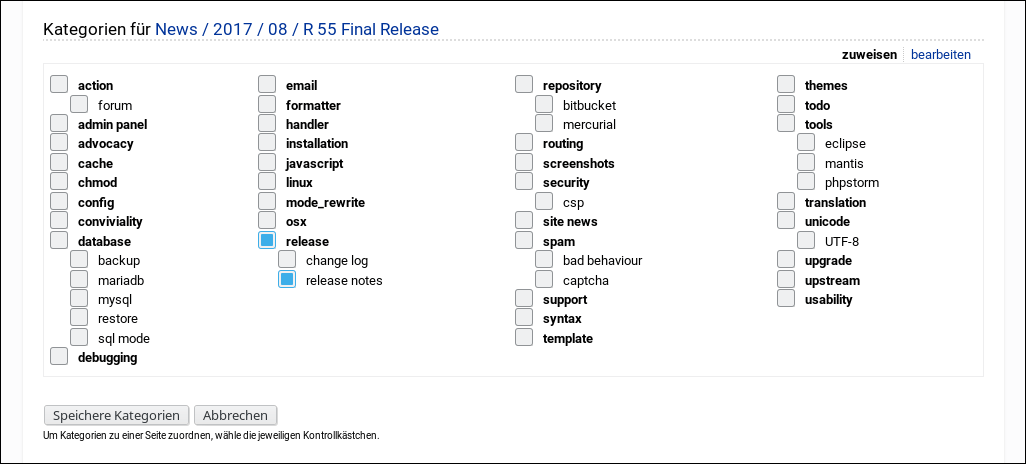Viewport: 1026px width, 464px height.
Task: Tick the captcha checkbox
Action: pos(544,280)
